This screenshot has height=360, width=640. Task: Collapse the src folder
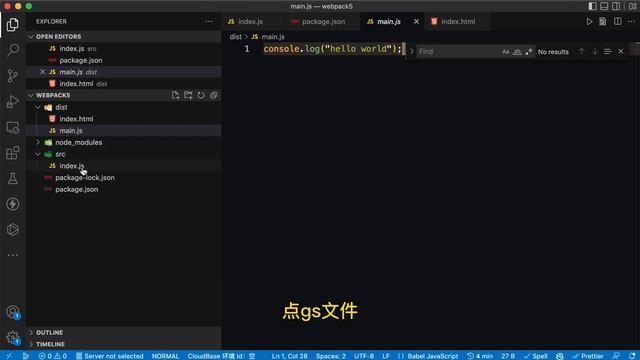tap(38, 154)
